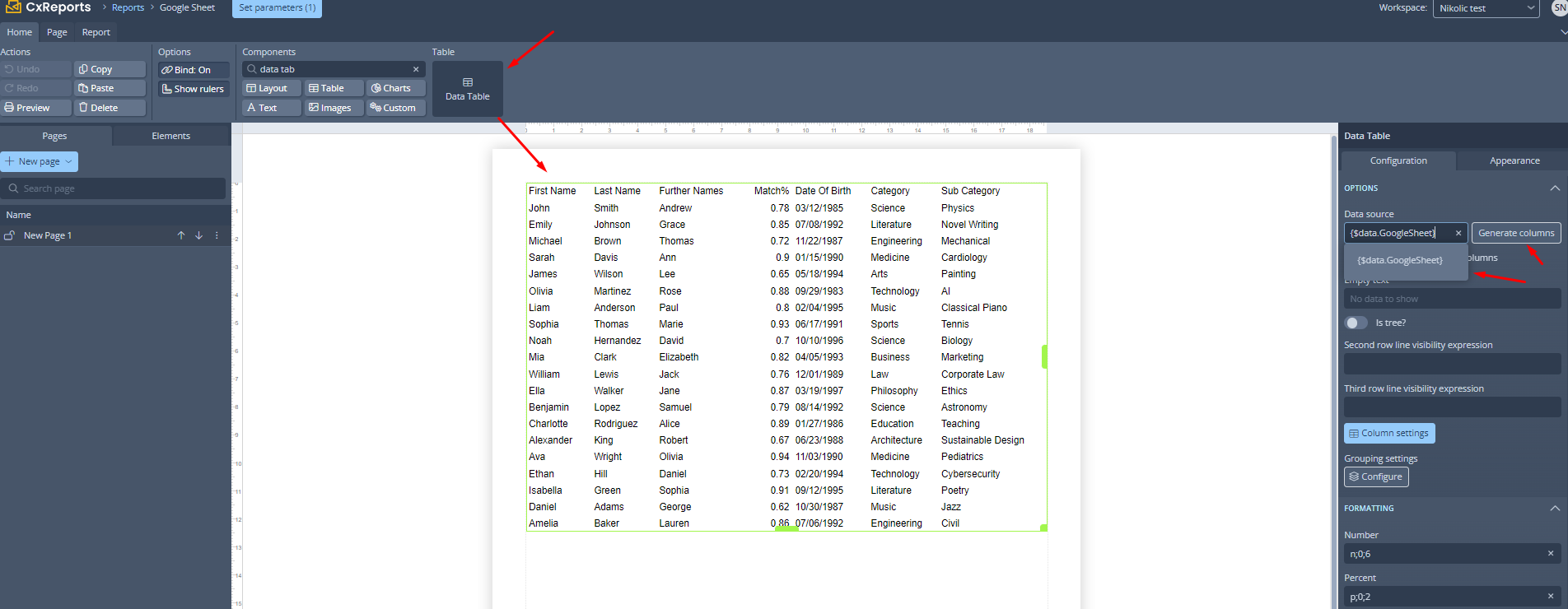Switch to the Pages panel tab
The image size is (1568, 609).
click(x=54, y=136)
